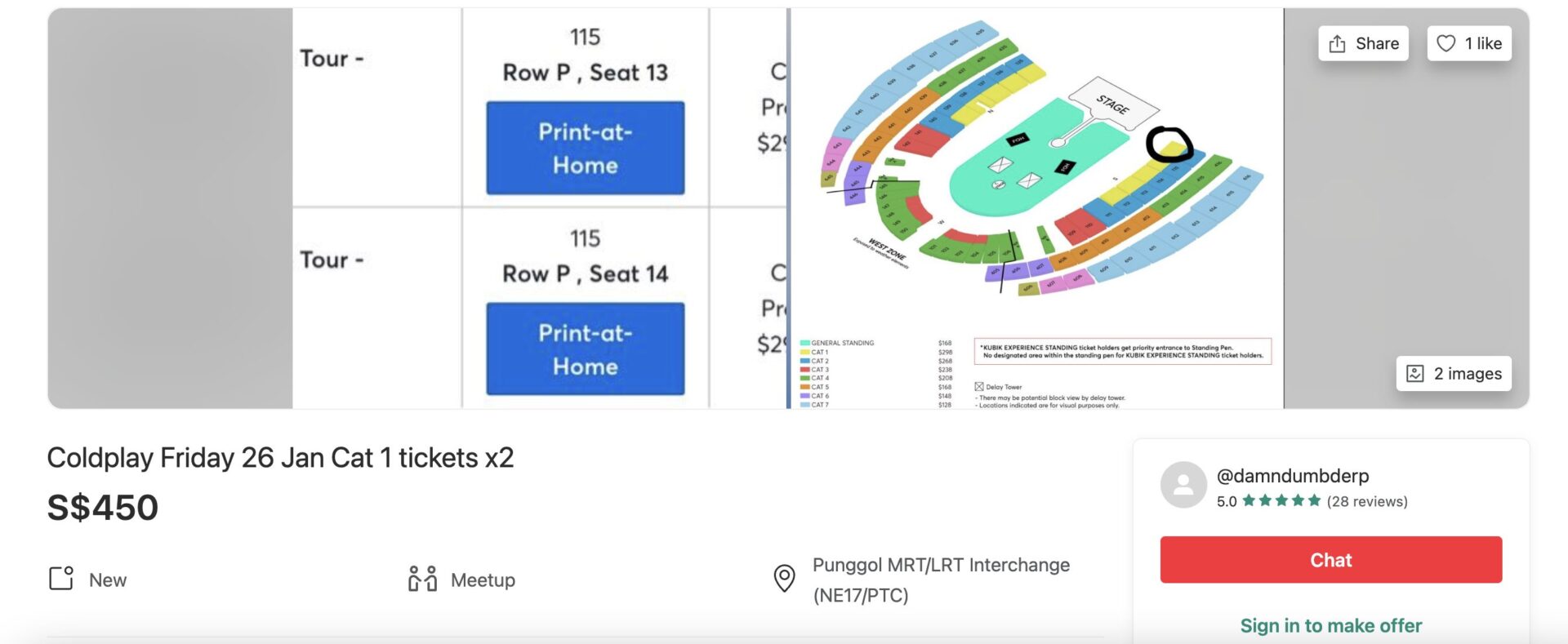Click the New condition tag icon
1568x644 pixels.
[60, 579]
